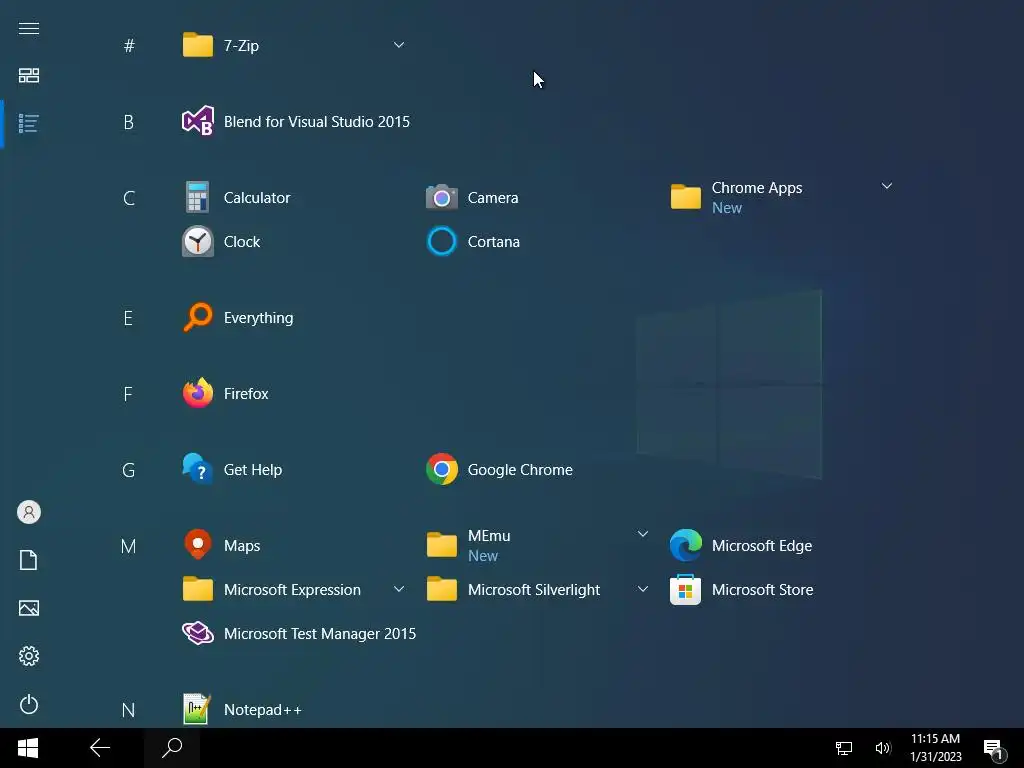The width and height of the screenshot is (1024, 768).
Task: Launch Microsoft Edge icon
Action: pos(686,545)
